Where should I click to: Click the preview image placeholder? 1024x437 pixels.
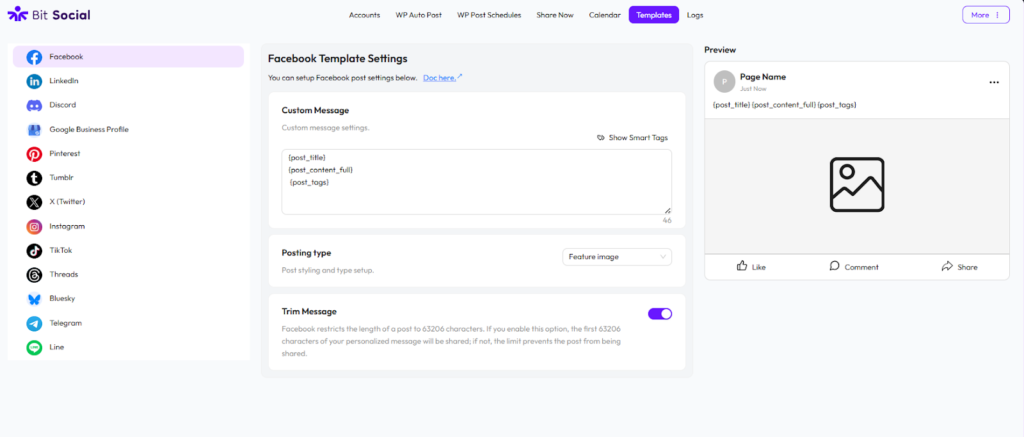(x=856, y=185)
